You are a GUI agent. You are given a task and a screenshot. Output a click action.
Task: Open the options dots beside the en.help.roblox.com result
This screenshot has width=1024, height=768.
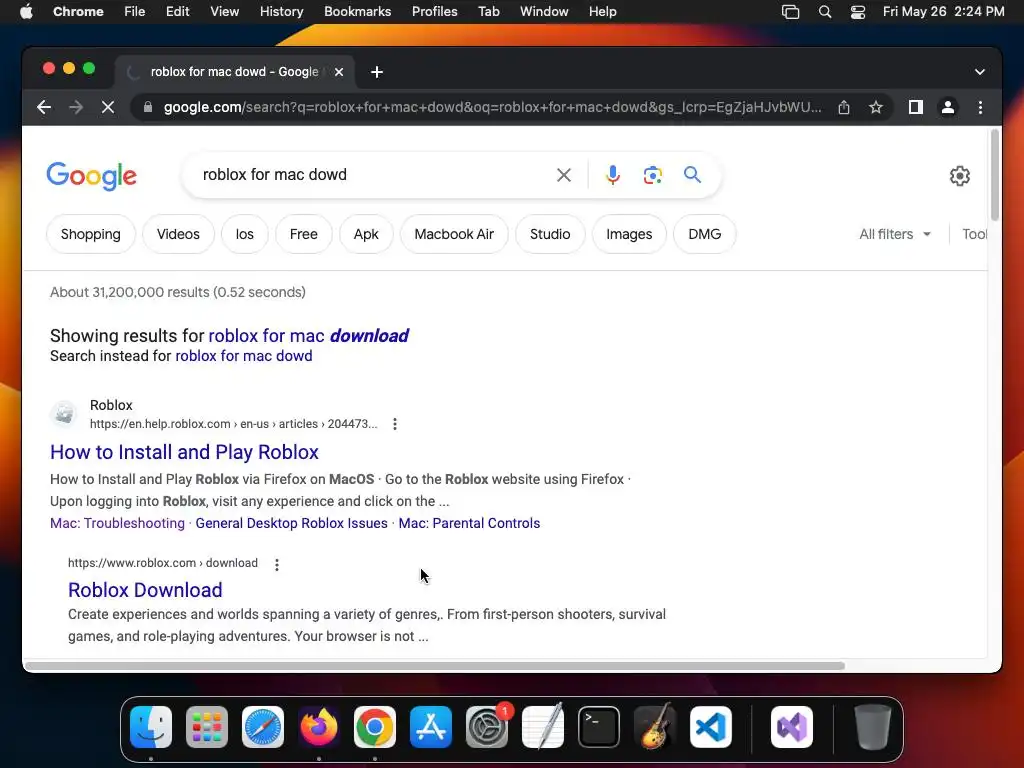(x=394, y=424)
